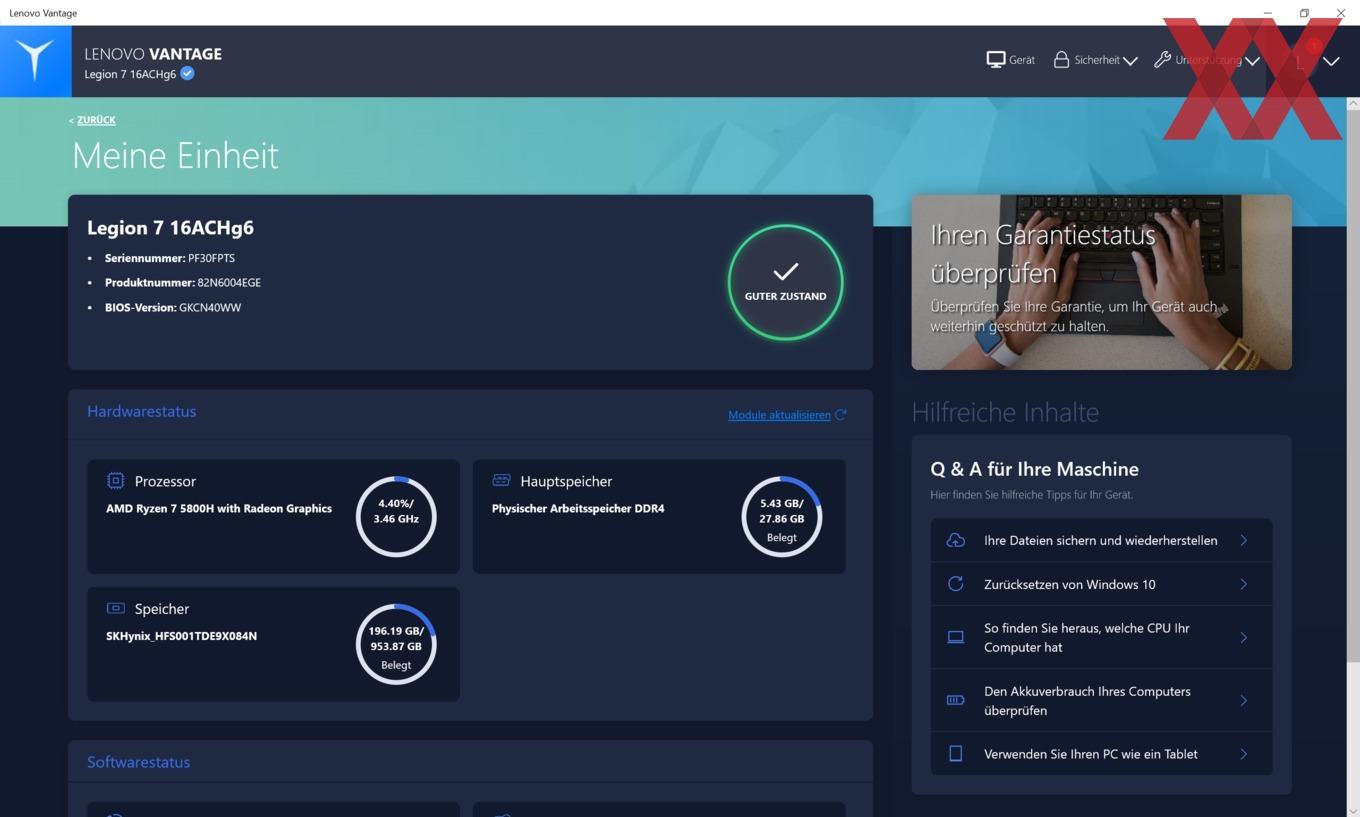The width and height of the screenshot is (1360, 817).
Task: Click the laptop icon in Q&A list
Action: pos(955,637)
